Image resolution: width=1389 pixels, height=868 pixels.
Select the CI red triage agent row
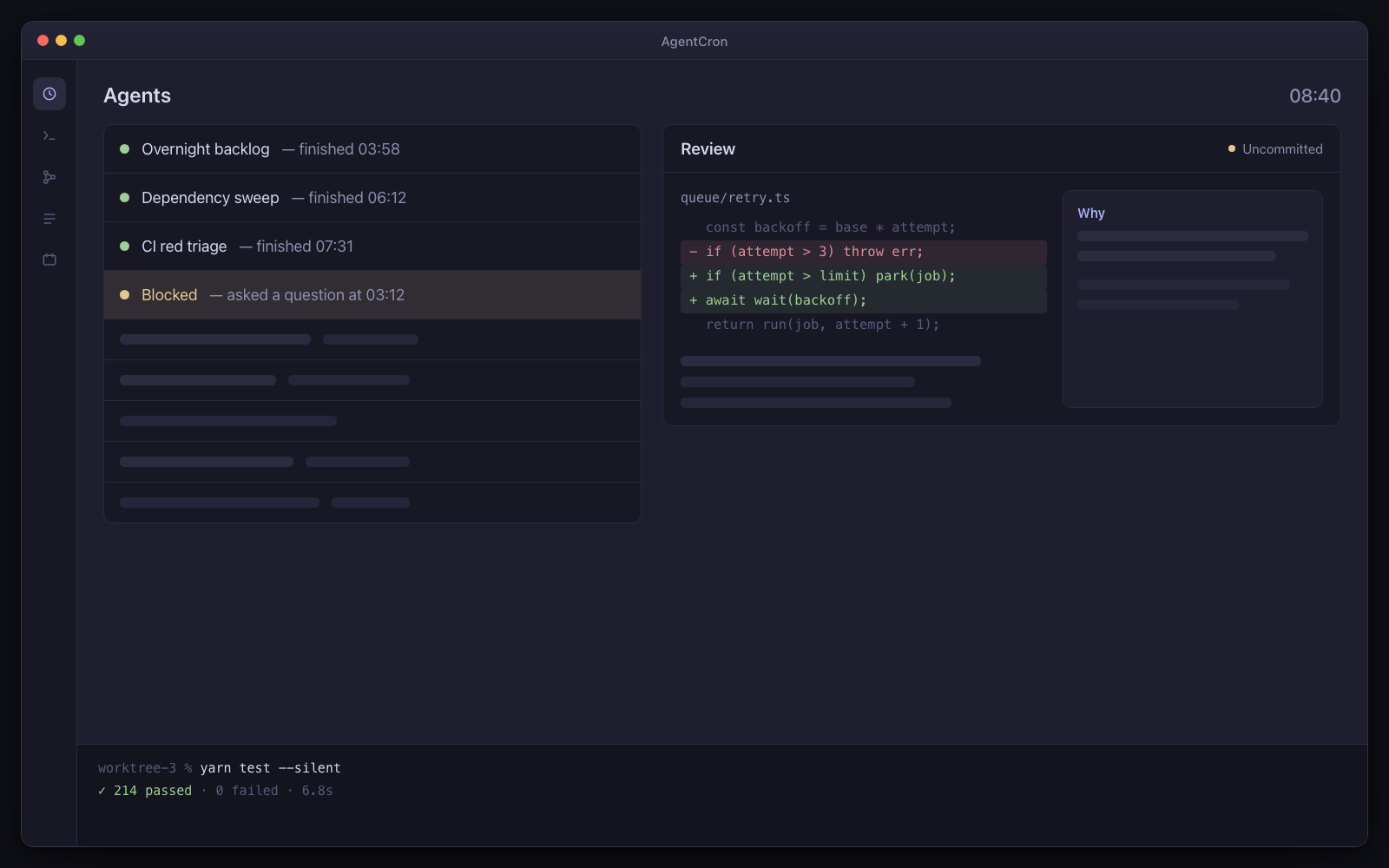pos(372,247)
